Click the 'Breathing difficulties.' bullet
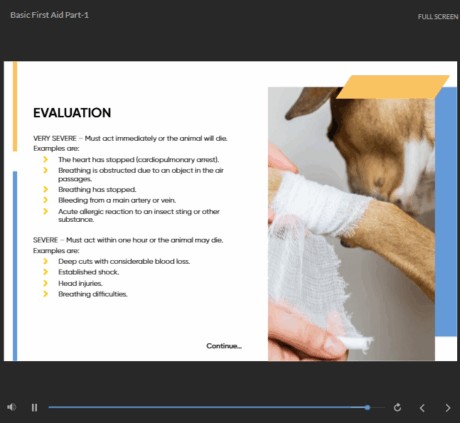Screen dimensions: 460x423 93,294
